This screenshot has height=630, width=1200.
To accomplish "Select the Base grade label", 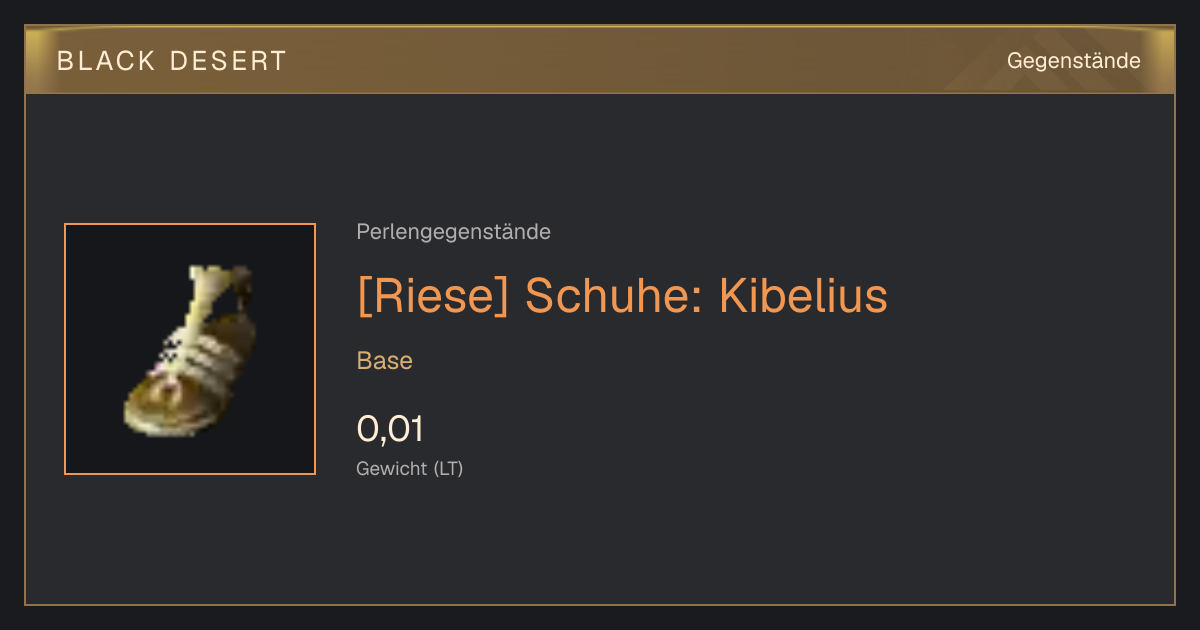I will click(385, 361).
